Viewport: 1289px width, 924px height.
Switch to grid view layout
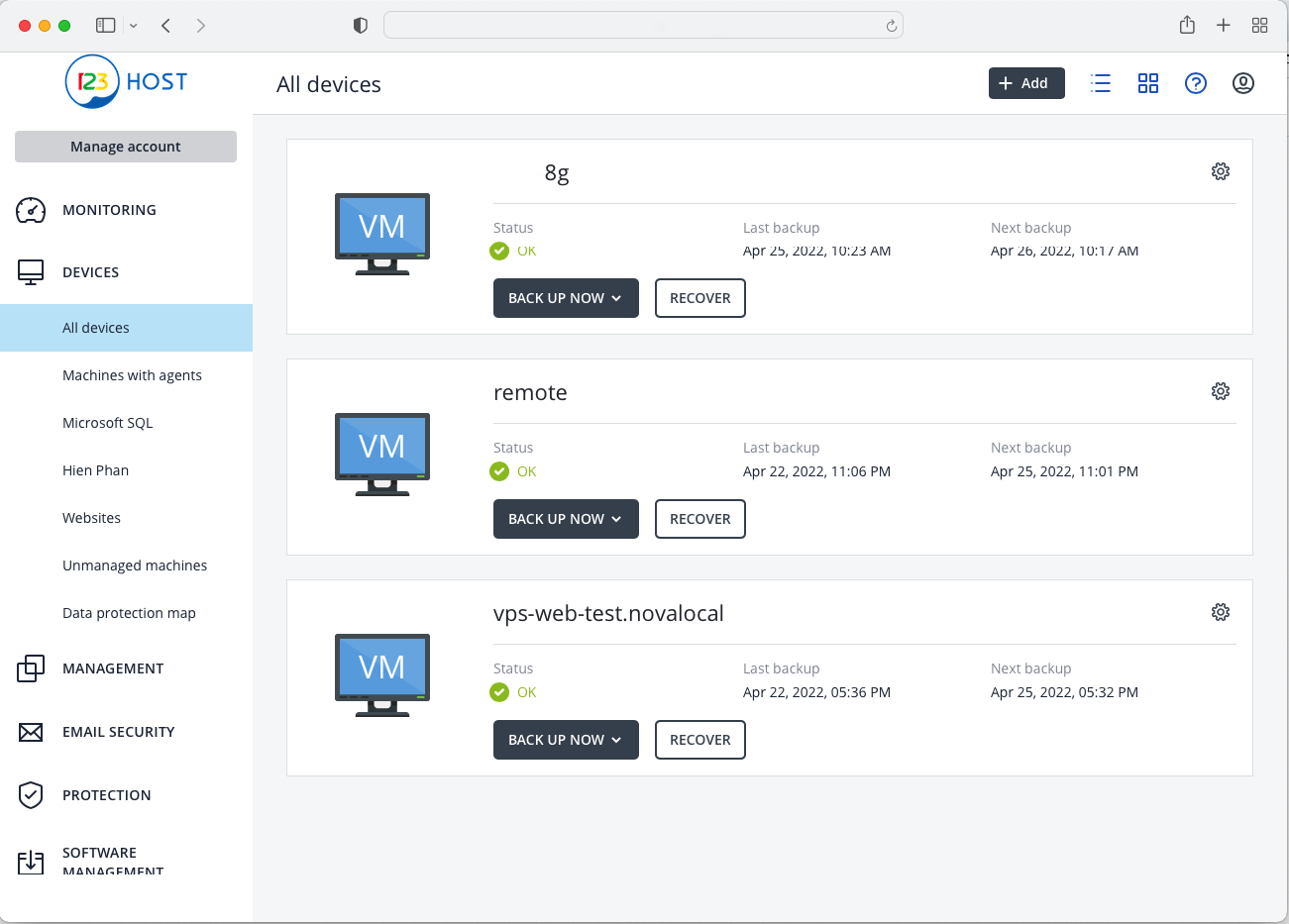1148,83
